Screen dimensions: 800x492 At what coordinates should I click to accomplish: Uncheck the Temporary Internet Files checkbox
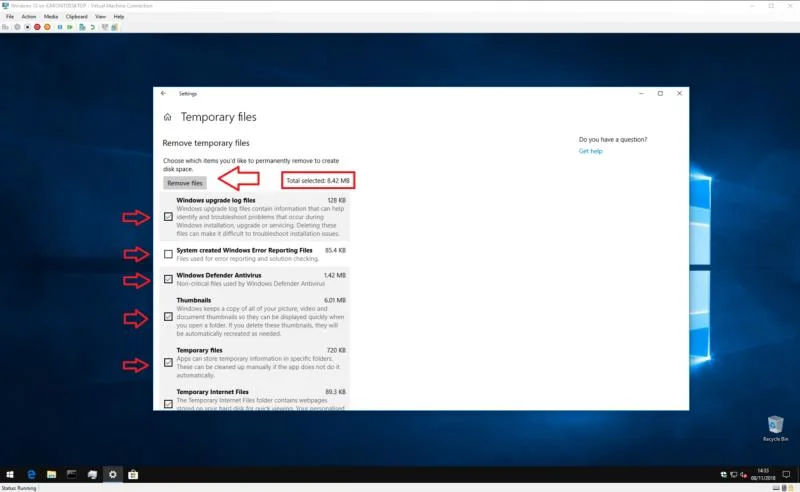(x=168, y=404)
